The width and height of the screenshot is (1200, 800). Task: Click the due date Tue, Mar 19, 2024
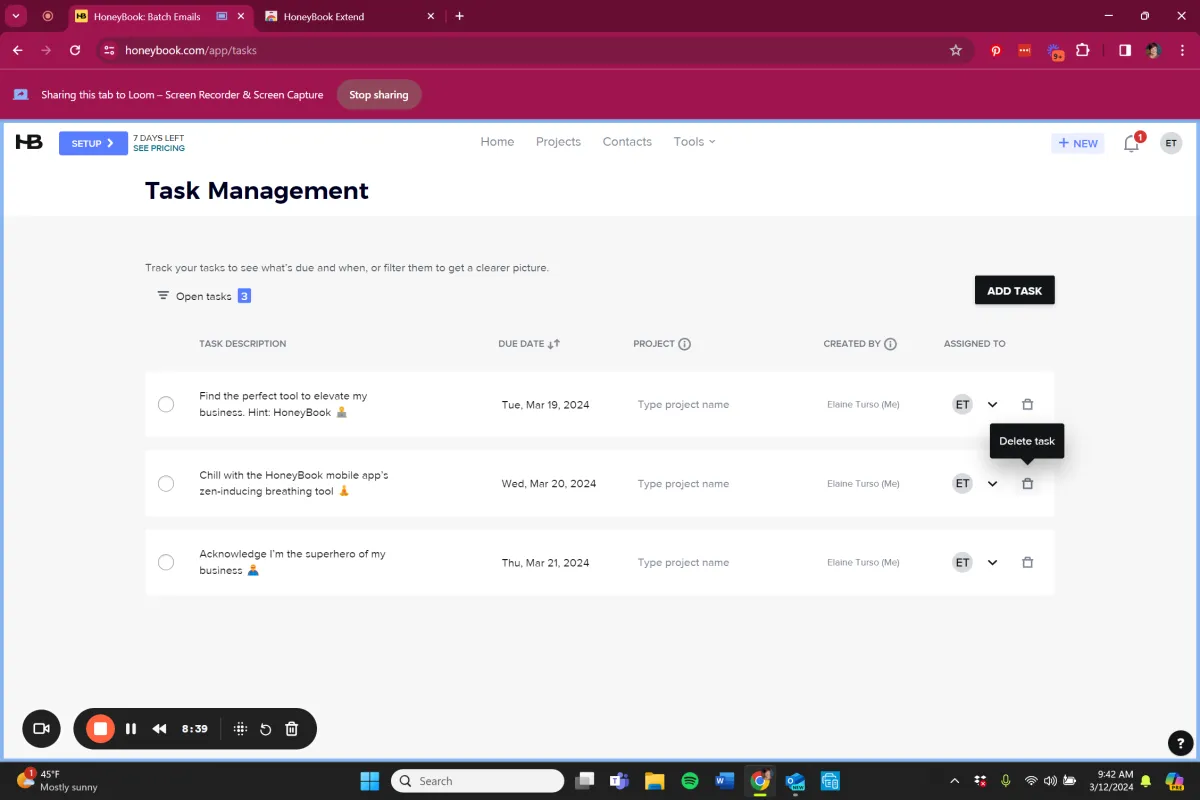click(x=545, y=405)
